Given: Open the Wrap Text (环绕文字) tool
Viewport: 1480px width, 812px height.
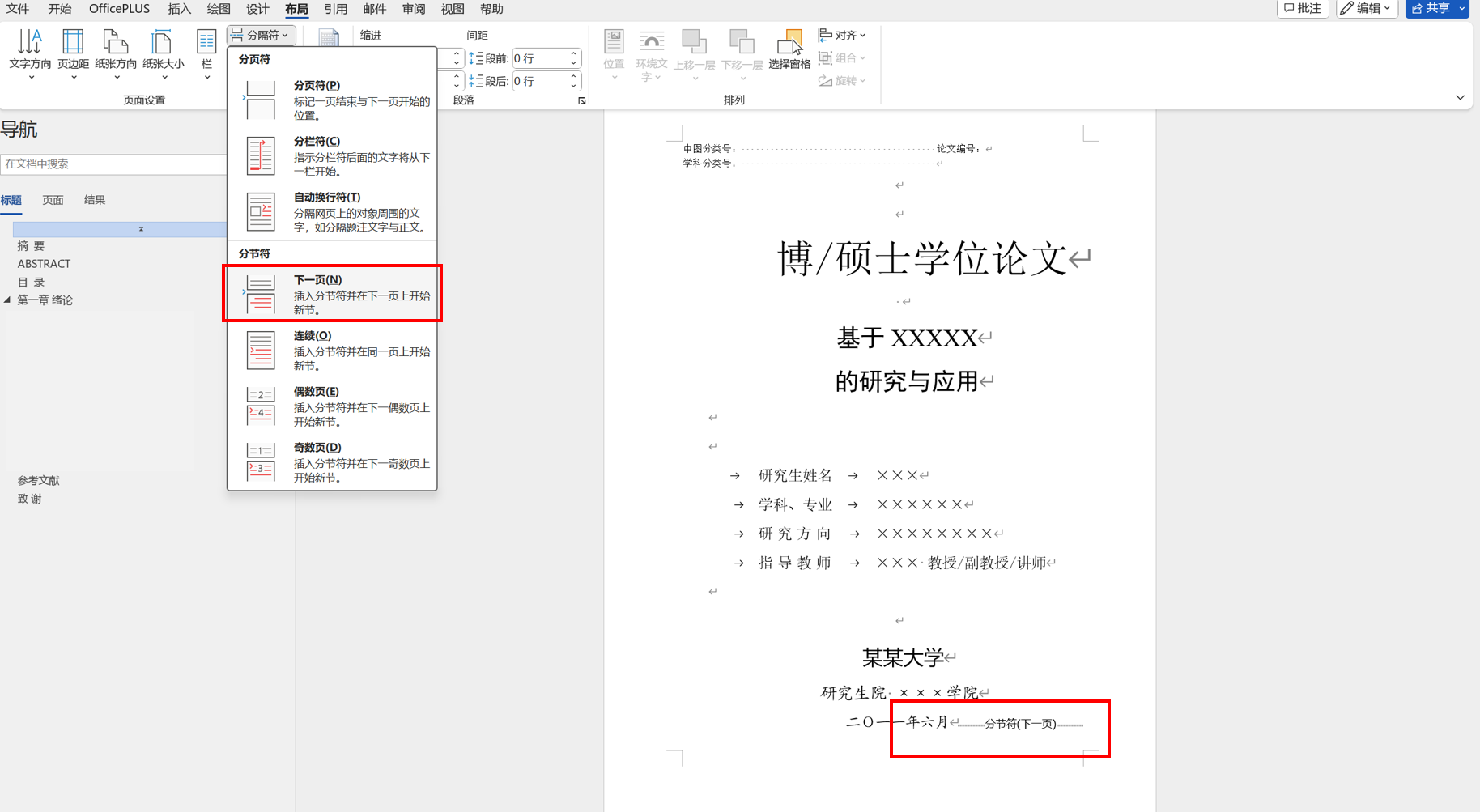Looking at the screenshot, I should point(651,54).
